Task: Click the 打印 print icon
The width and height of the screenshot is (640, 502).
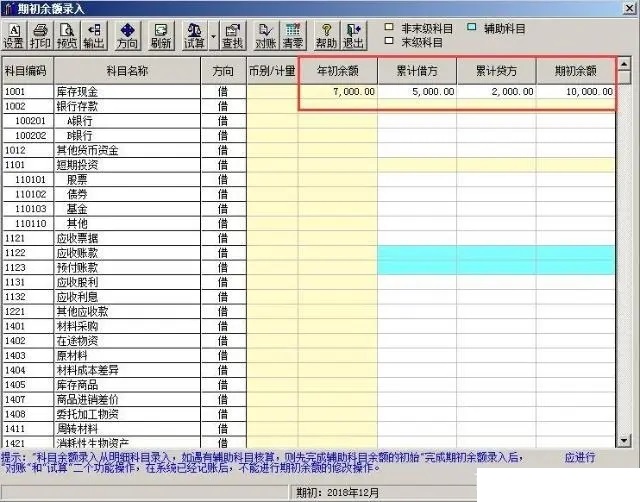Action: click(x=40, y=36)
